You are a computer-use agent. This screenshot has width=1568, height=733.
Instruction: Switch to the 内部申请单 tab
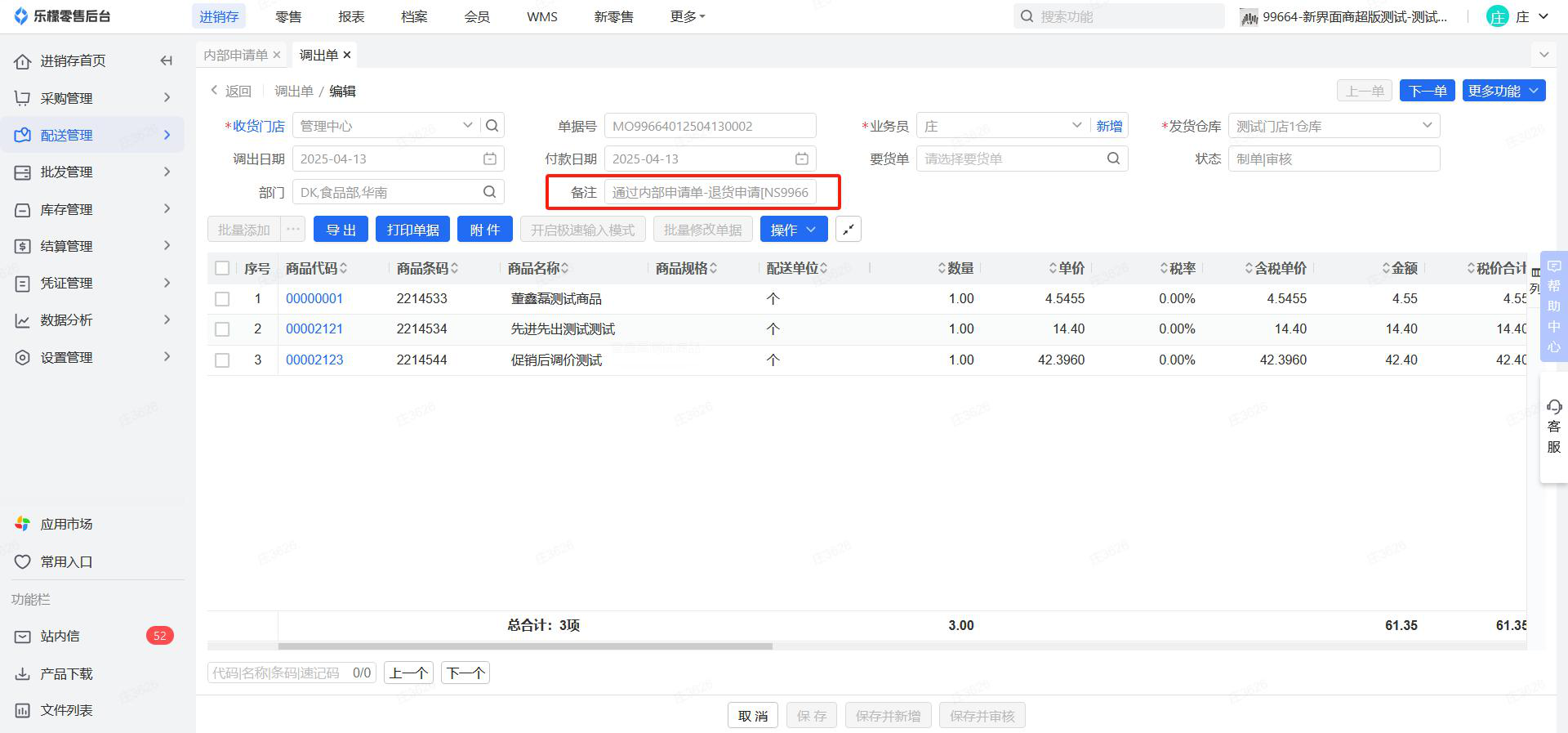235,55
